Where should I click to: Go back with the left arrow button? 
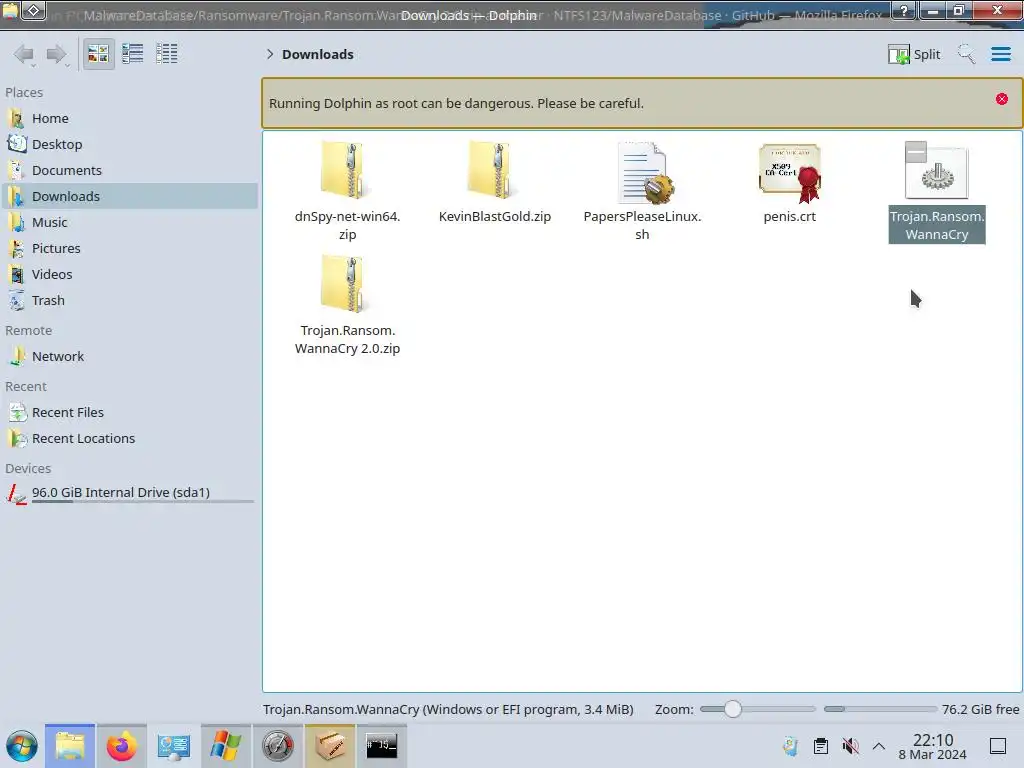[x=25, y=54]
